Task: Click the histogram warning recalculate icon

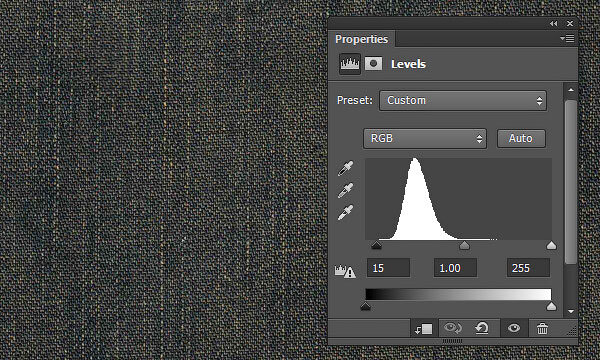Action: pos(345,271)
